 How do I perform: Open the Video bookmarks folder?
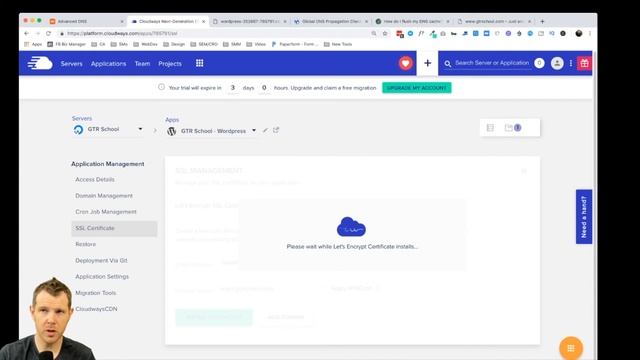point(256,44)
